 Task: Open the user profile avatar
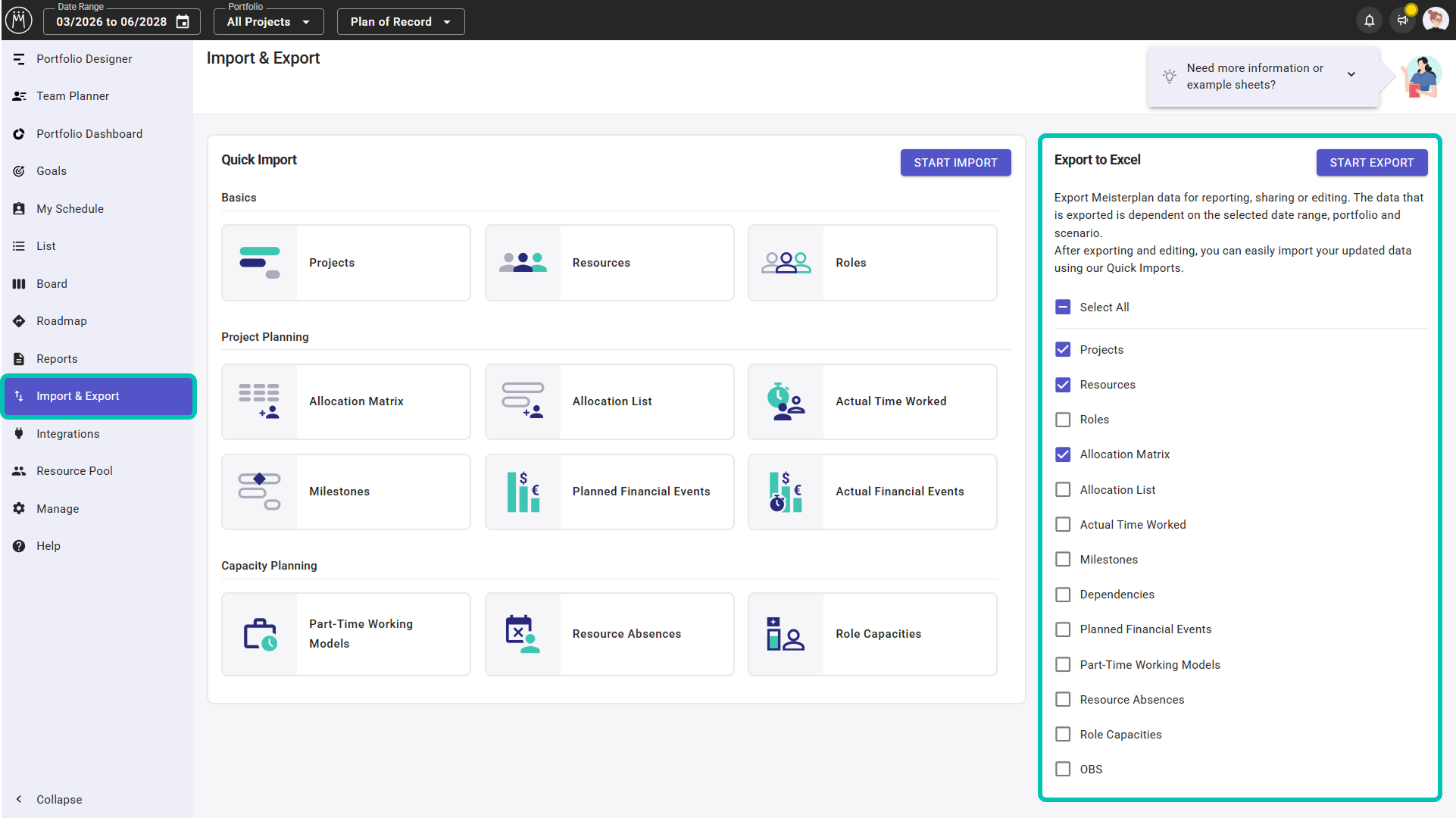[1435, 20]
